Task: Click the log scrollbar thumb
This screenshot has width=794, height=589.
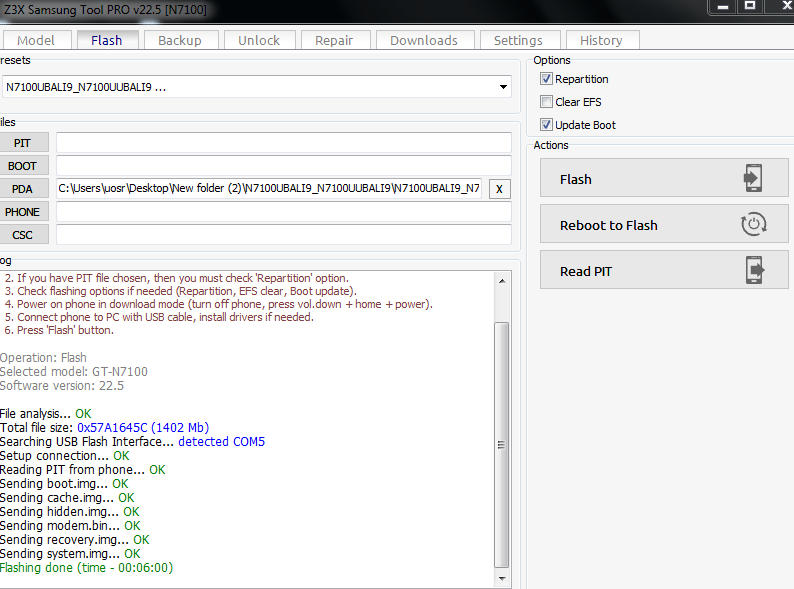Action: [x=501, y=445]
